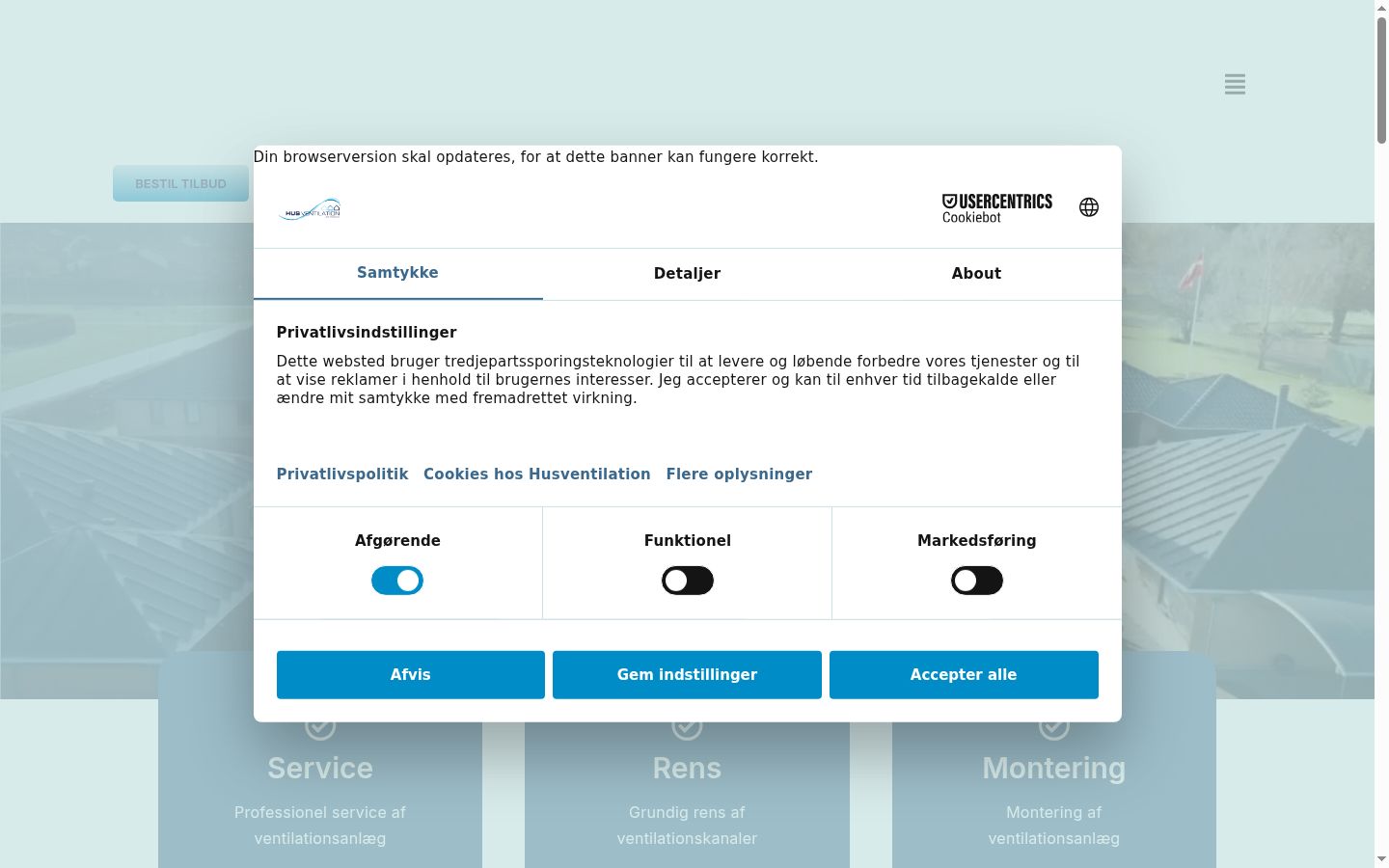Open Cookies hos Husventilation link
1389x868 pixels.
coord(537,475)
